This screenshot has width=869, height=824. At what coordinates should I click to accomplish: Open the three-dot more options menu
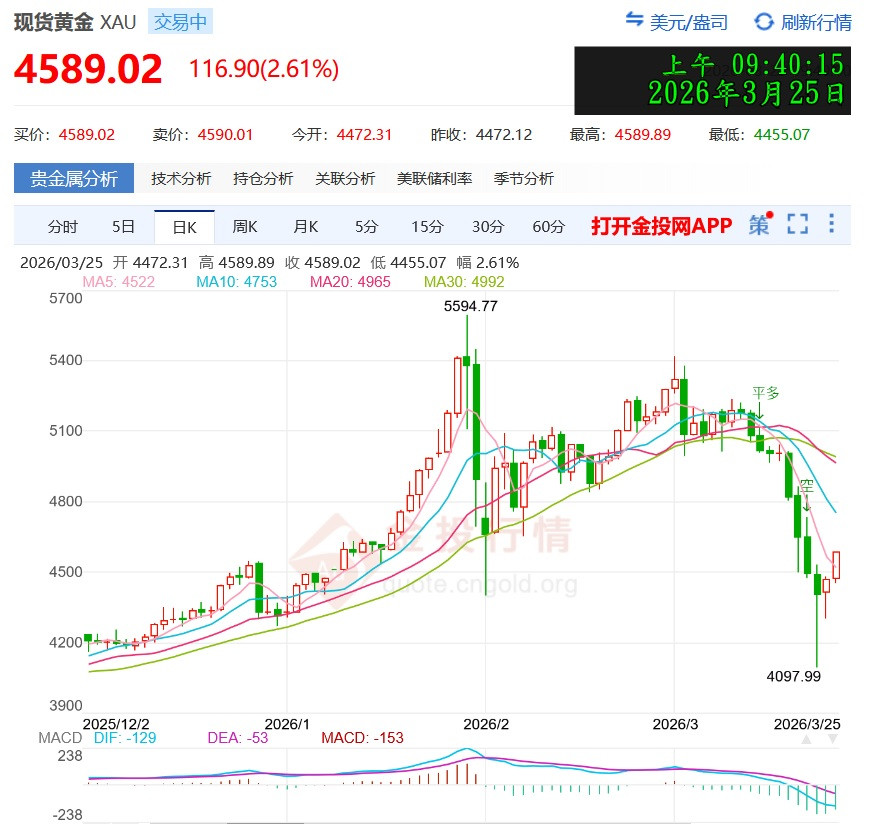click(831, 224)
